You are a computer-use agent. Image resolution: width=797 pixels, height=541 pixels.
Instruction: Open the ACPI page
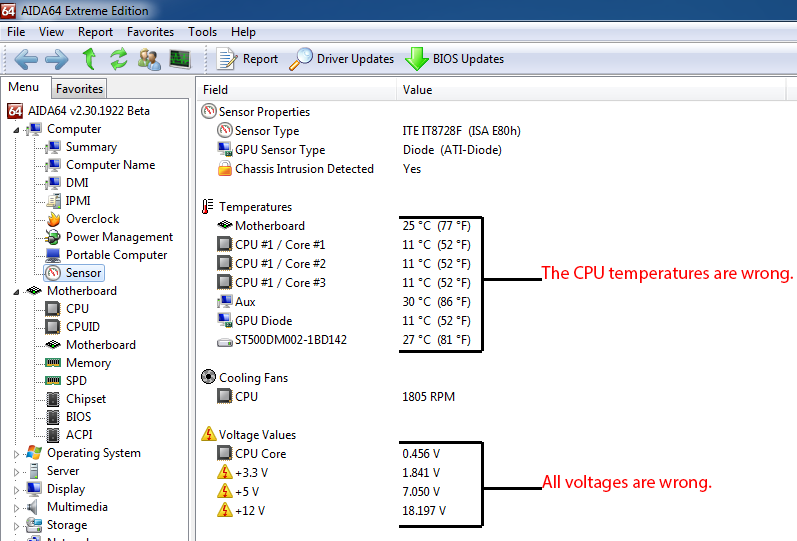coord(69,435)
